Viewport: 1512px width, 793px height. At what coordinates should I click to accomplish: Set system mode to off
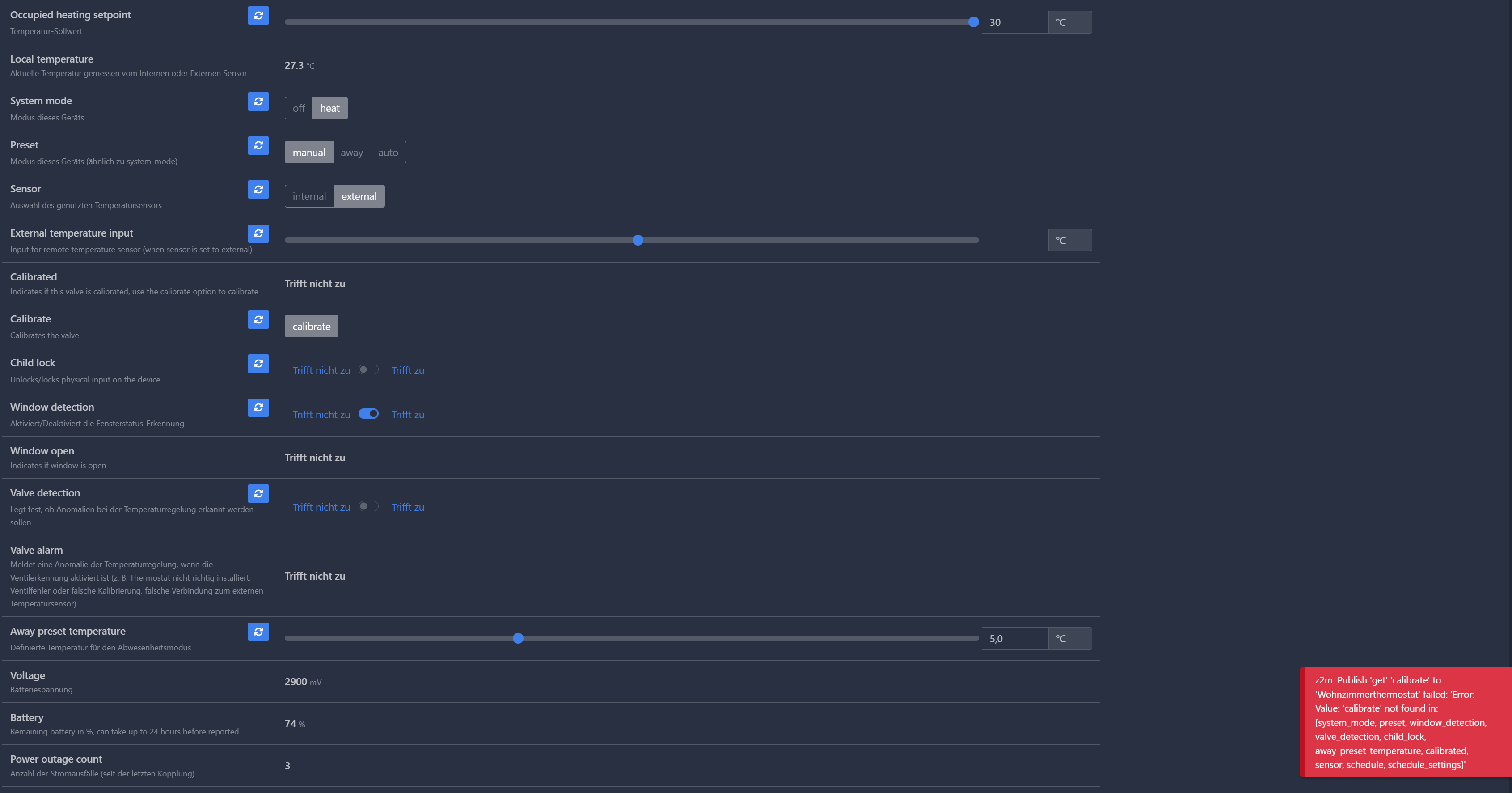point(298,108)
